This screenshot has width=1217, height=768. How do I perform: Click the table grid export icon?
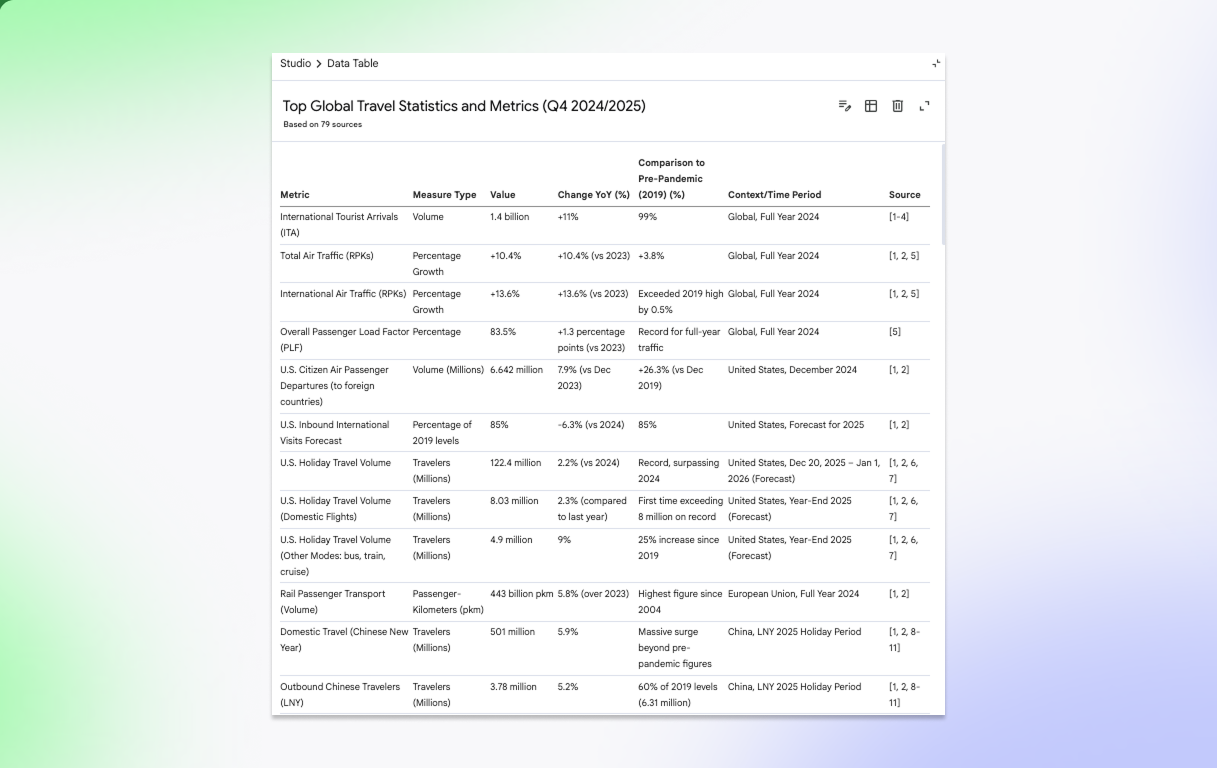click(x=871, y=106)
